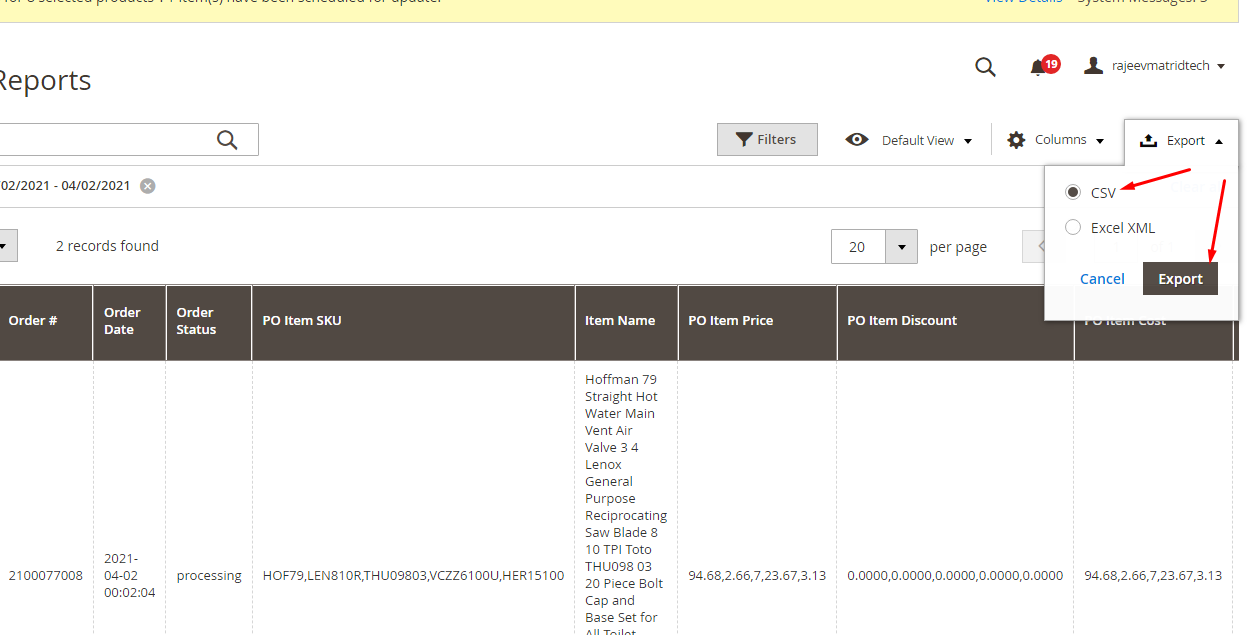Click the eye icon for Default View

tap(857, 140)
